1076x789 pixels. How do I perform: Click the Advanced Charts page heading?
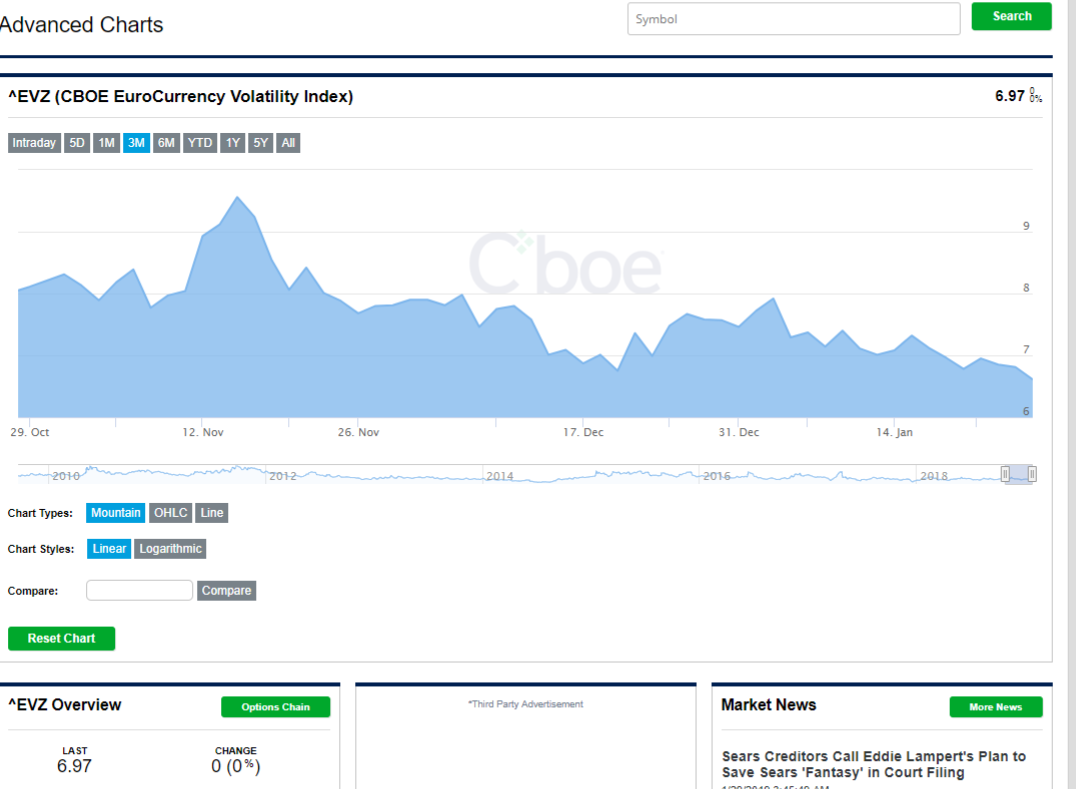(x=82, y=25)
